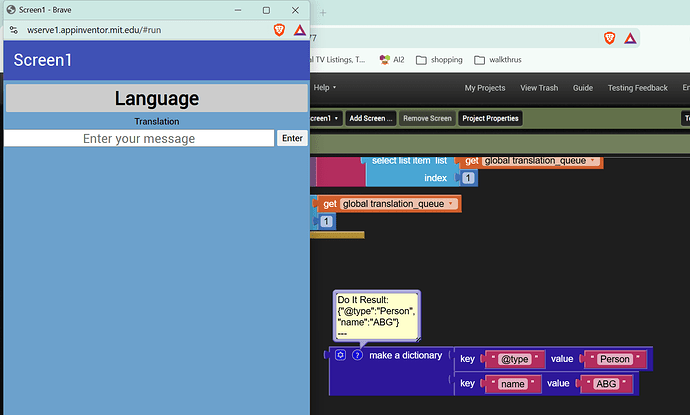Click the Brave Rewards triangle in background browser

pyautogui.click(x=630, y=38)
